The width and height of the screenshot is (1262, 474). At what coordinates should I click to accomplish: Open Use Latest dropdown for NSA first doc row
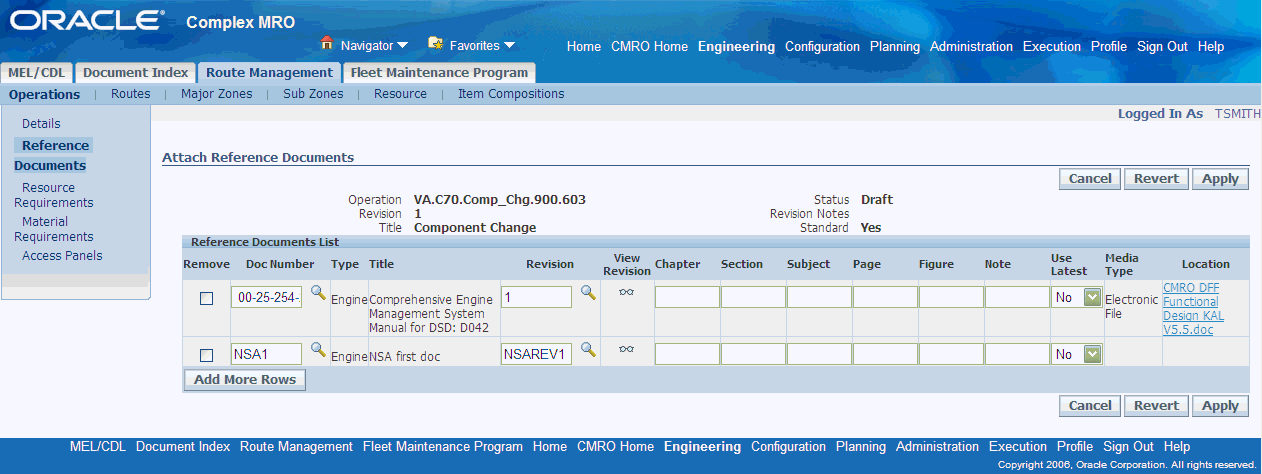tap(1093, 354)
